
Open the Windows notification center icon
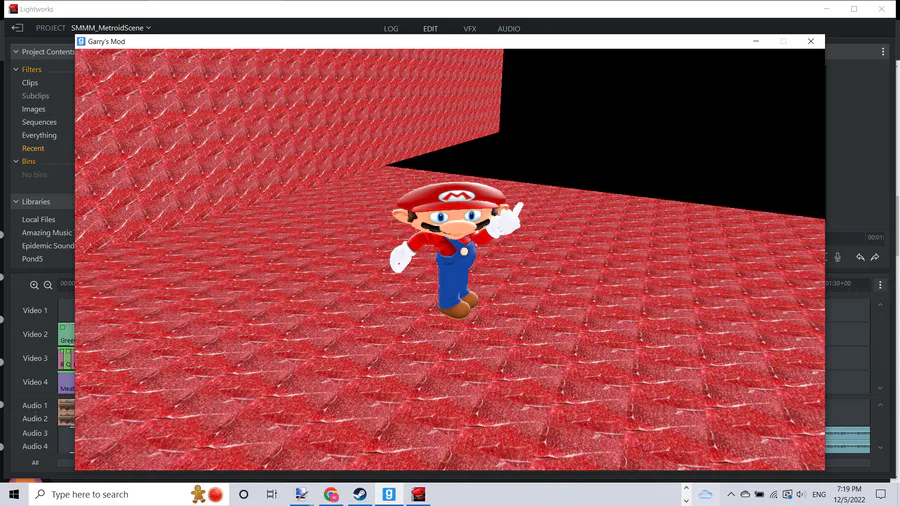pos(880,494)
